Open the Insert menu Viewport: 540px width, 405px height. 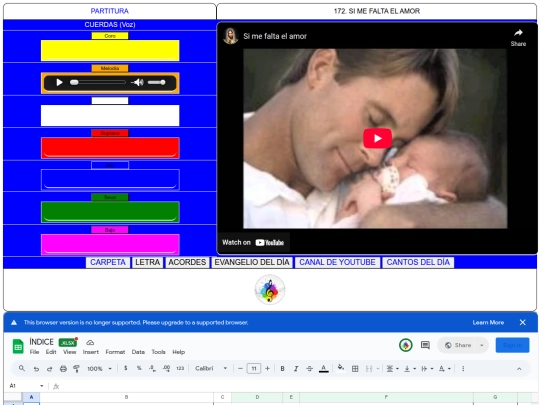point(91,352)
